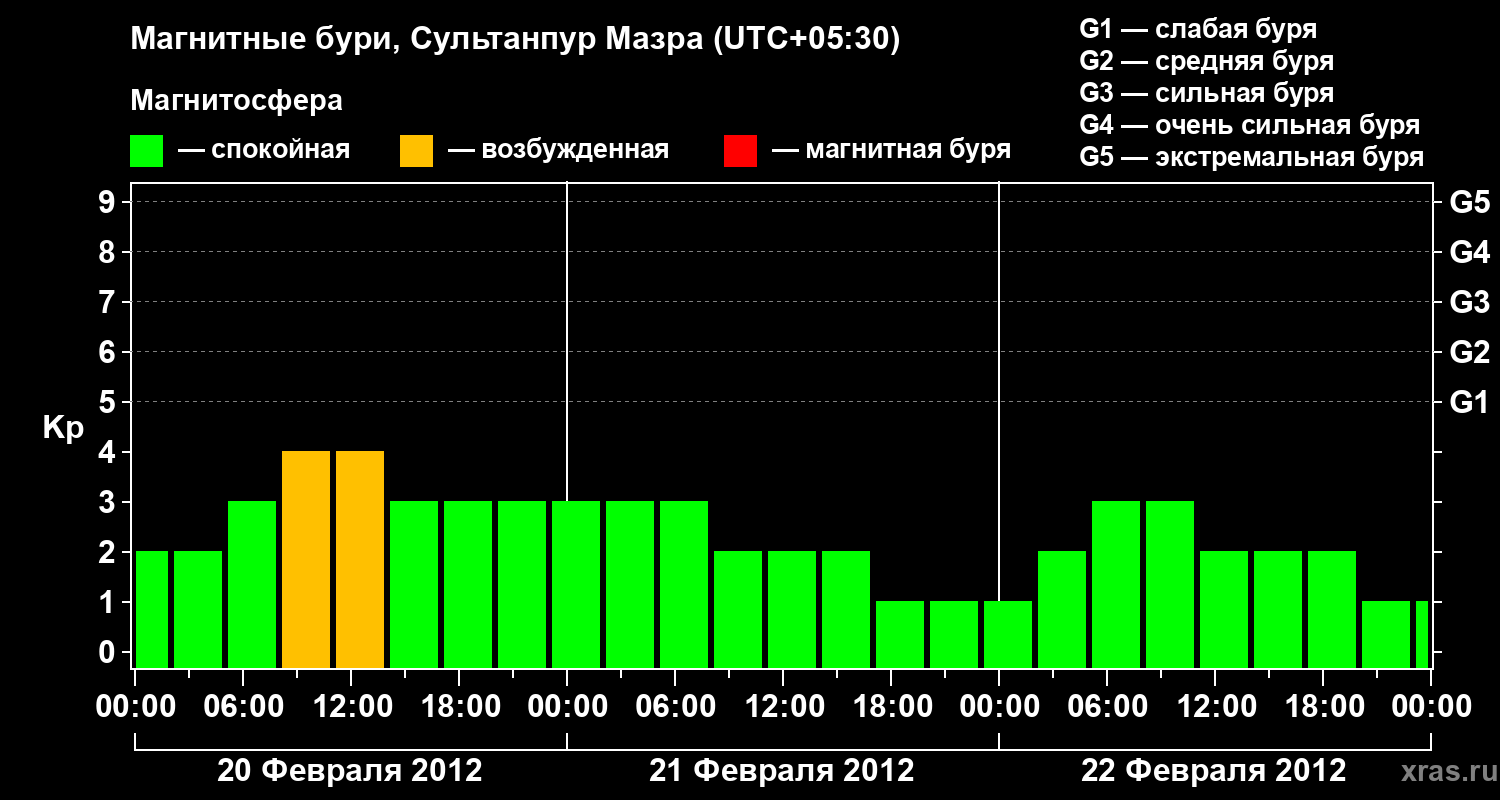Click the '18:00' time label for 22 February
1500x800 pixels.
pos(1323,706)
